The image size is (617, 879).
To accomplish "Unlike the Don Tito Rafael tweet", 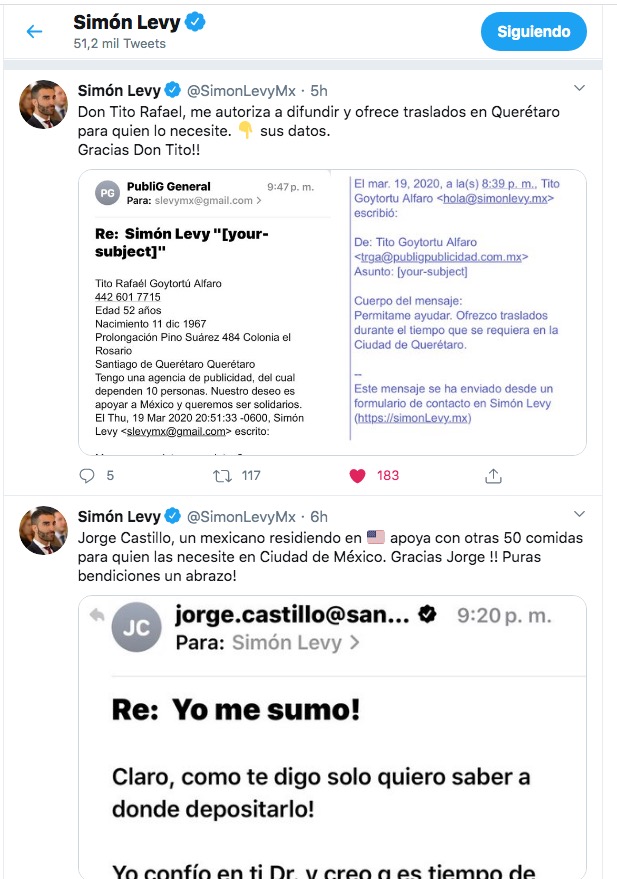I will coord(358,476).
